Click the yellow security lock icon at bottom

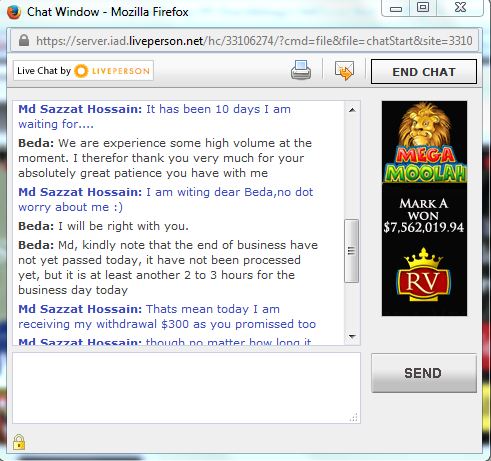(x=19, y=442)
